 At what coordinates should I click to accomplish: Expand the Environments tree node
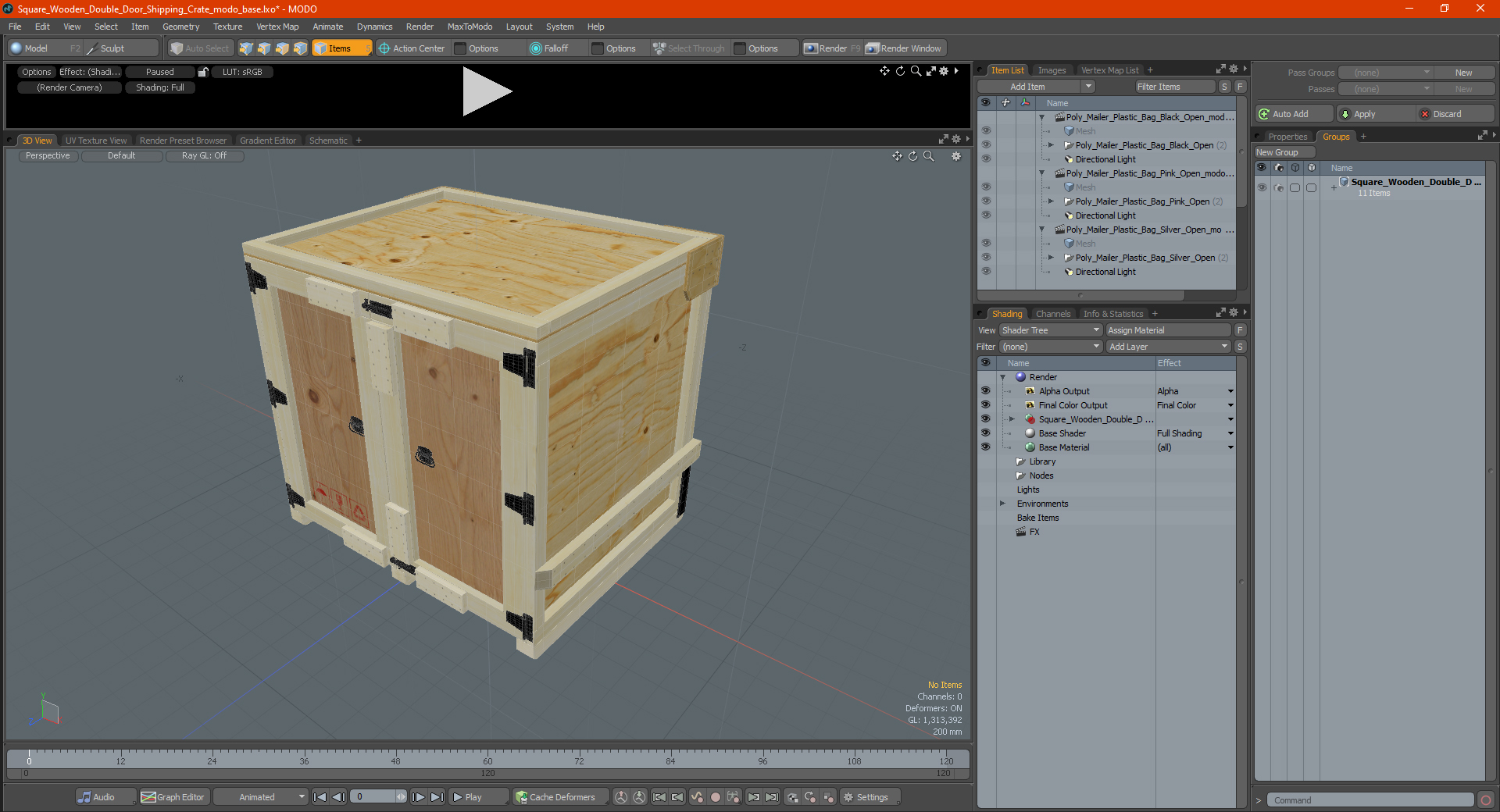tap(1002, 504)
